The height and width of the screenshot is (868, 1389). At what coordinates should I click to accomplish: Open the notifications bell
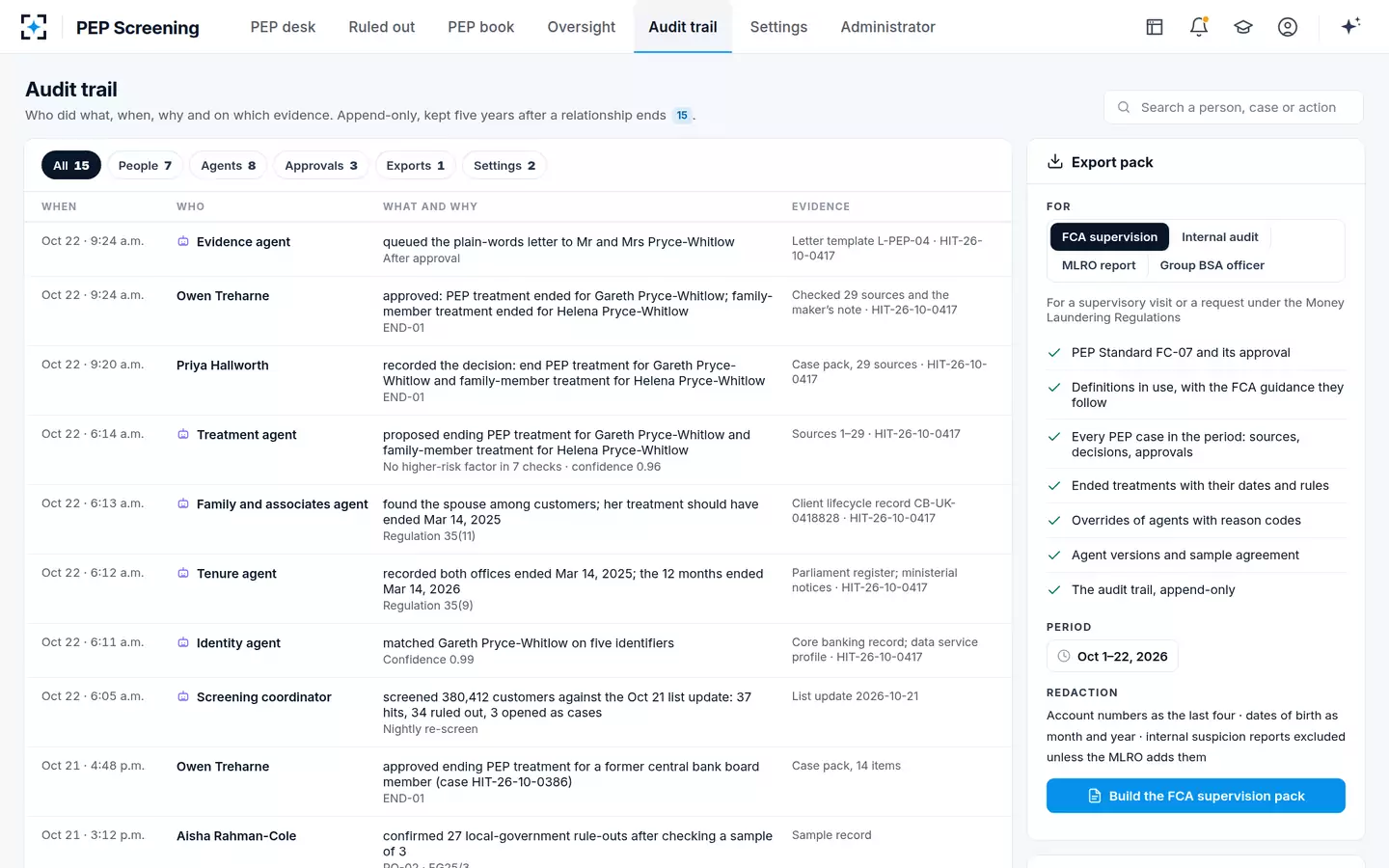coord(1199,27)
